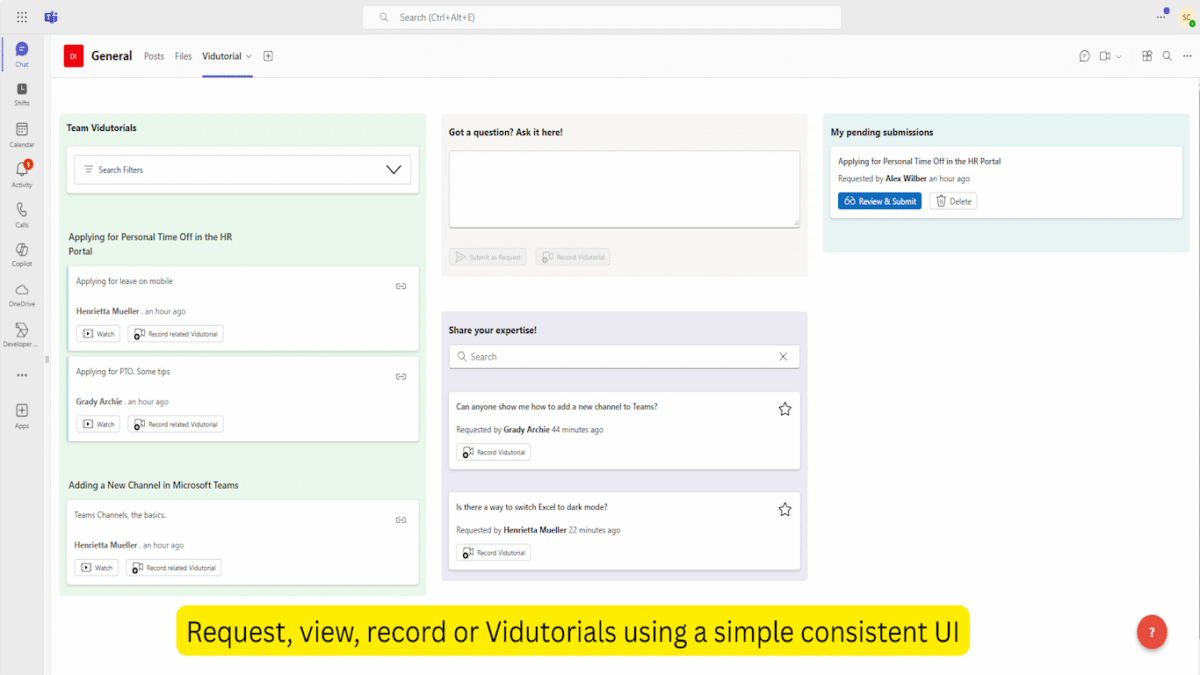
Task: Open Calls in the sidebar
Action: click(x=22, y=215)
